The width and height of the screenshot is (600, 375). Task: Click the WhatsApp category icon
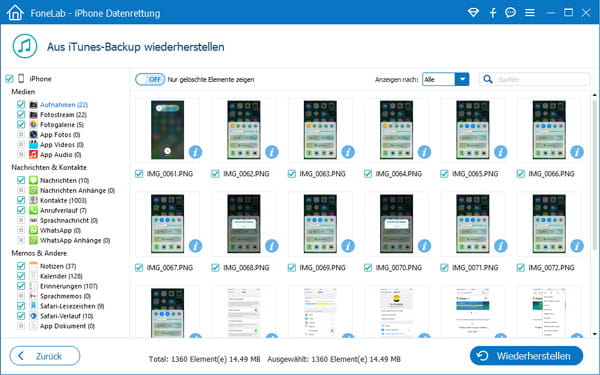coord(33,230)
